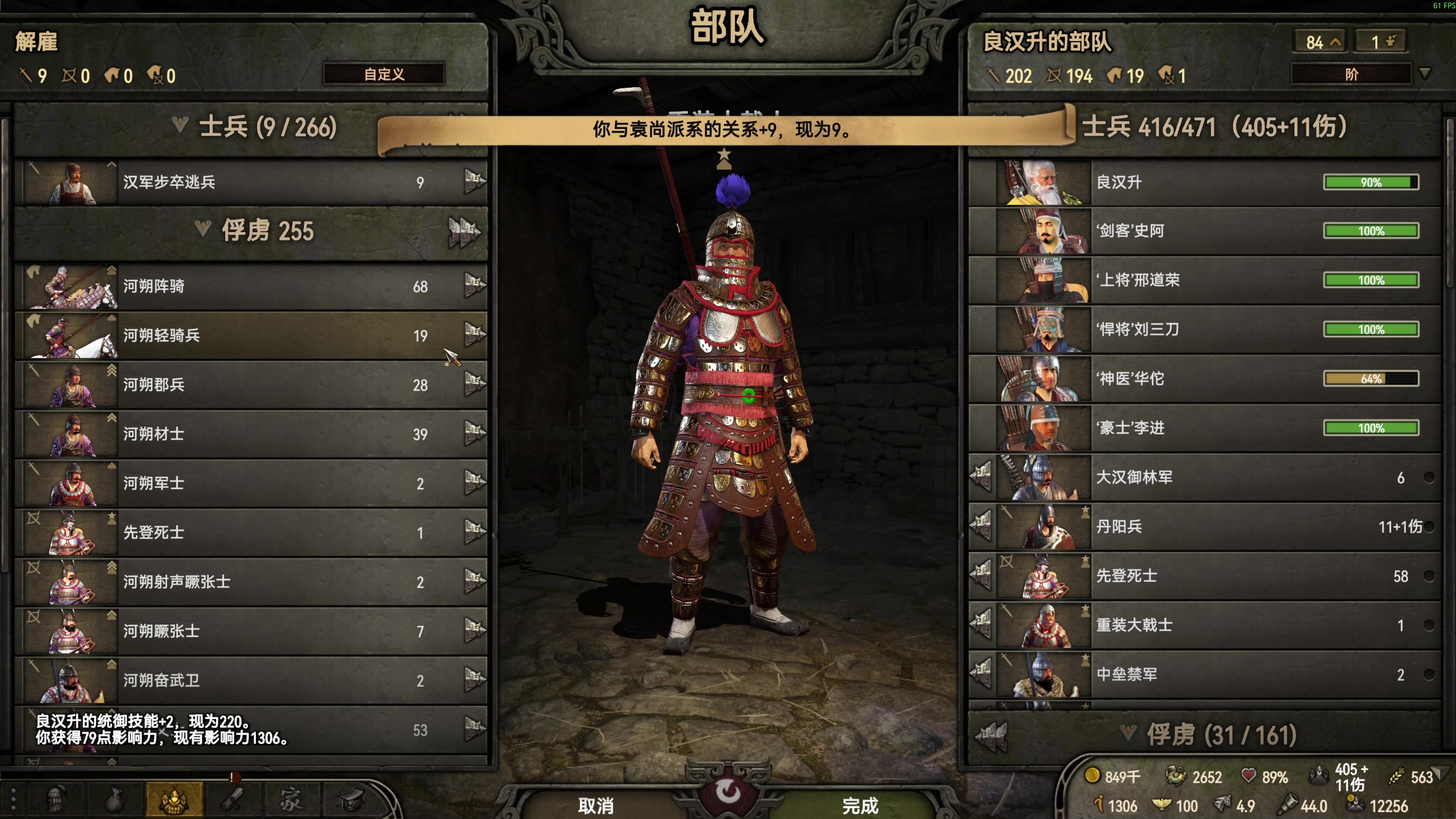Open the character helmet tab icon
The image size is (1456, 819).
56,800
